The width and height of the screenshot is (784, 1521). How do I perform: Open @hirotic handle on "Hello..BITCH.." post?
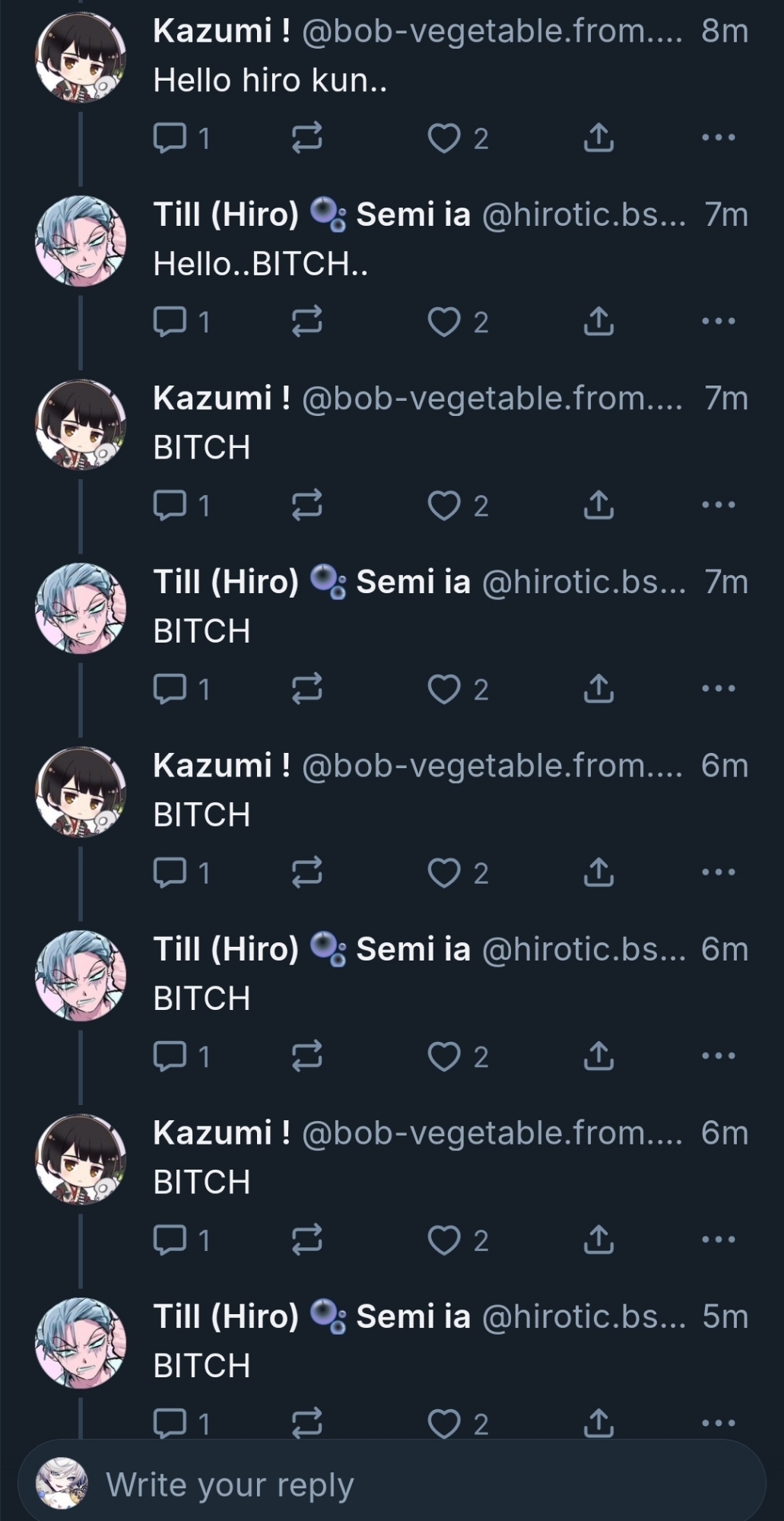[583, 215]
